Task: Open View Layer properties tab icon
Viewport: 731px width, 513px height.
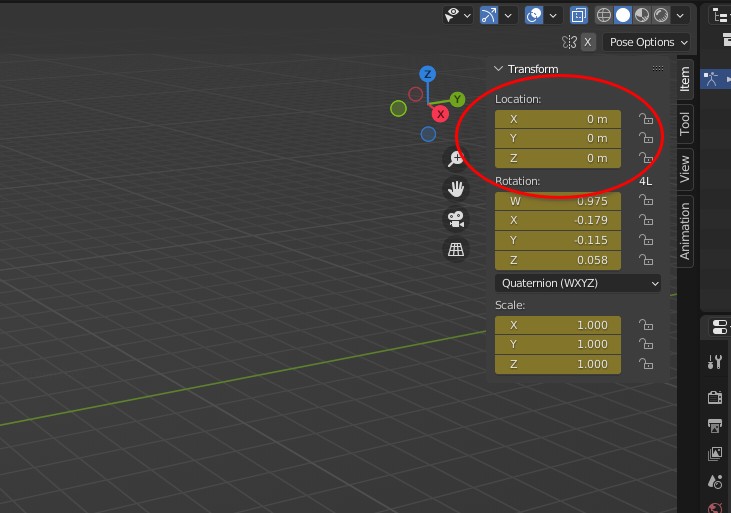Action: click(715, 453)
